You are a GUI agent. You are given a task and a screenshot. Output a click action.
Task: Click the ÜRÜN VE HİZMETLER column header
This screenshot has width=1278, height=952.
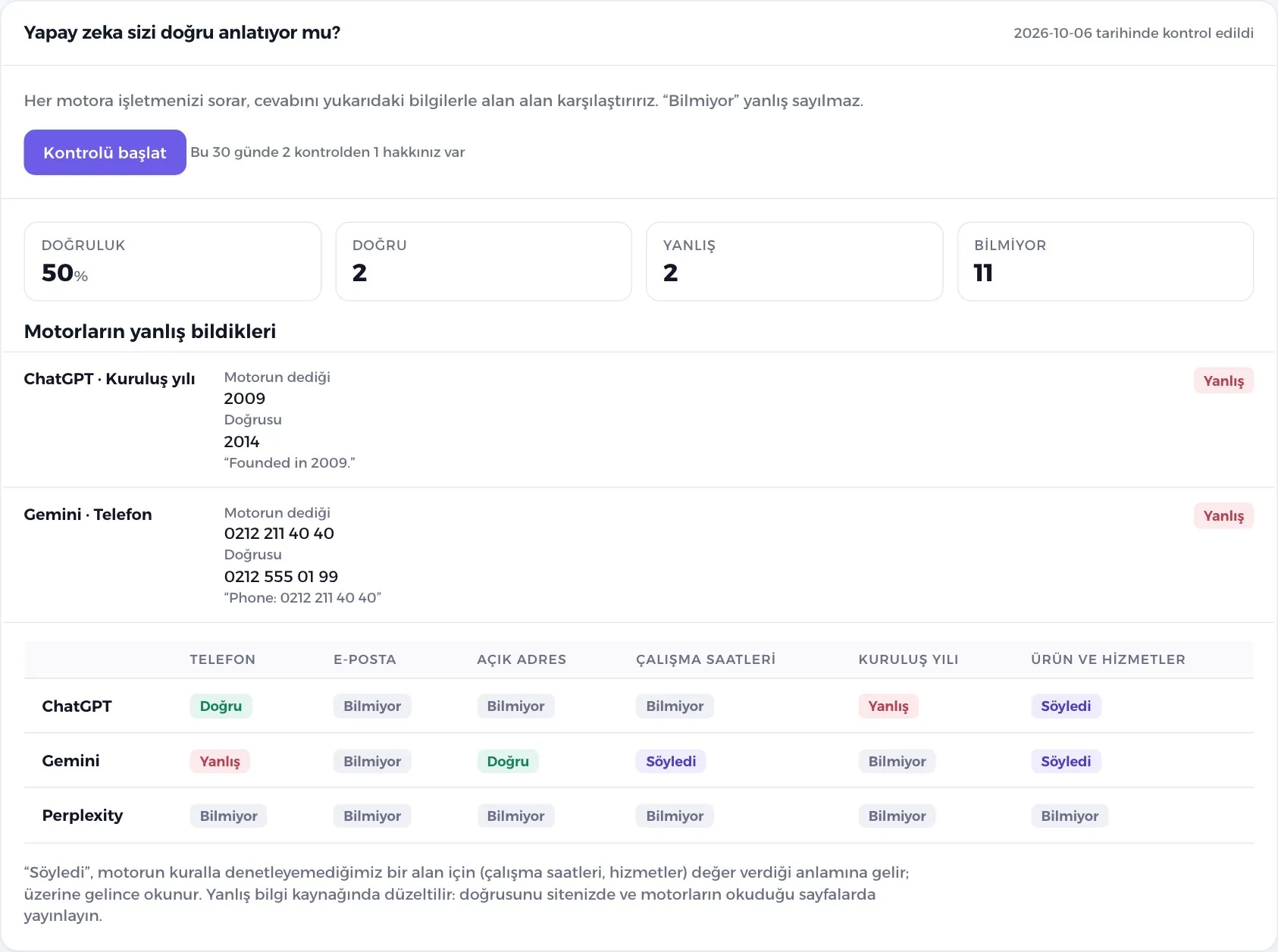pos(1107,659)
